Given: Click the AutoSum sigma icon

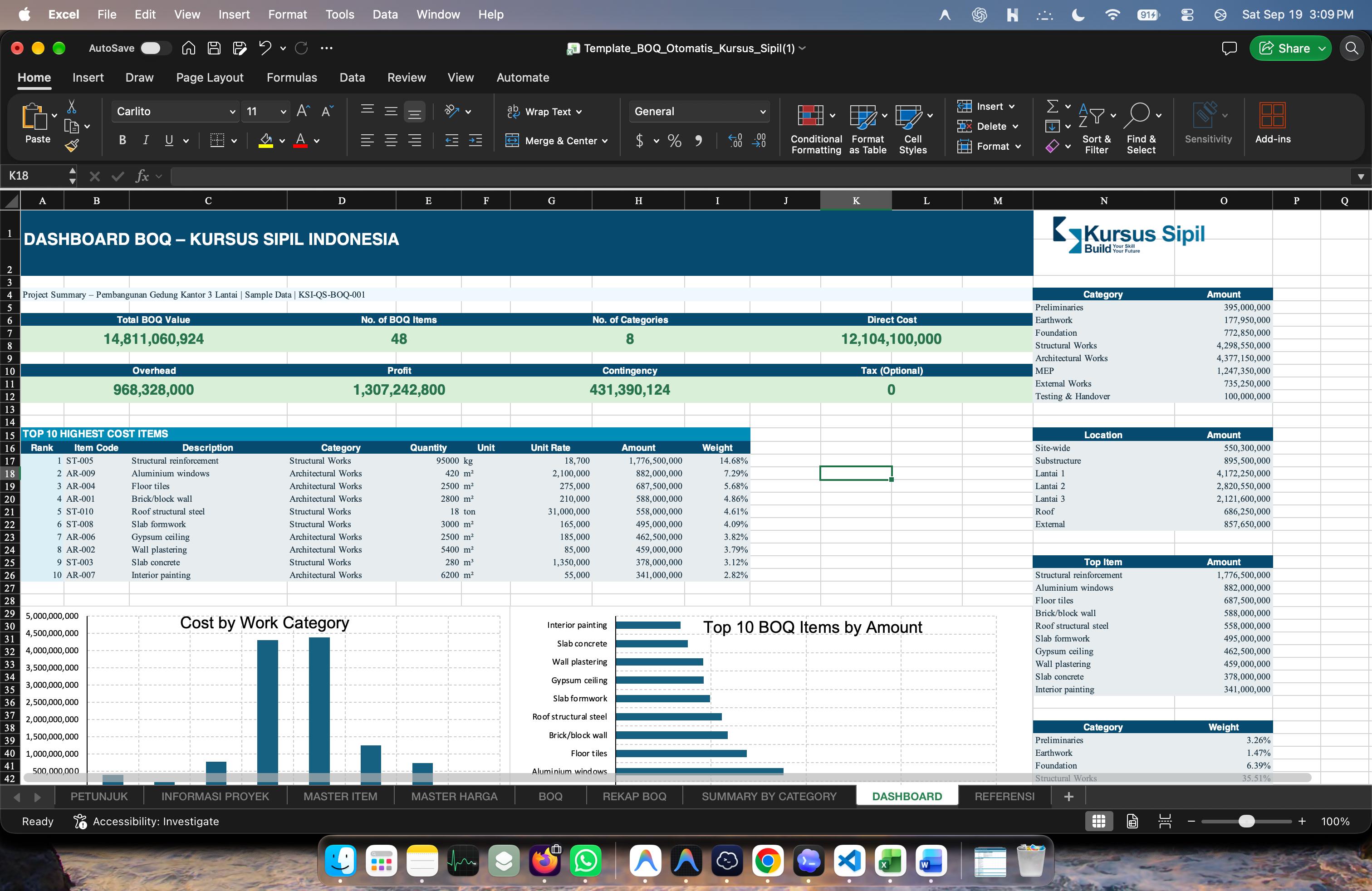Looking at the screenshot, I should pos(1052,106).
